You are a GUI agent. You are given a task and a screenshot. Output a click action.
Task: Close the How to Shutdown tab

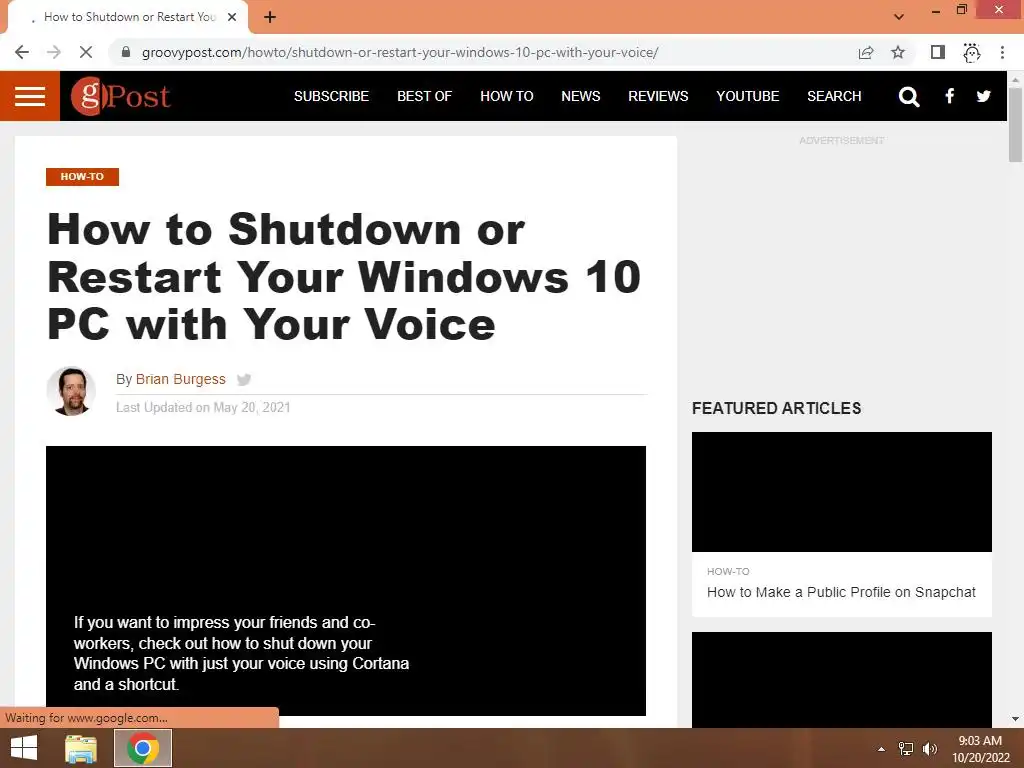(232, 17)
